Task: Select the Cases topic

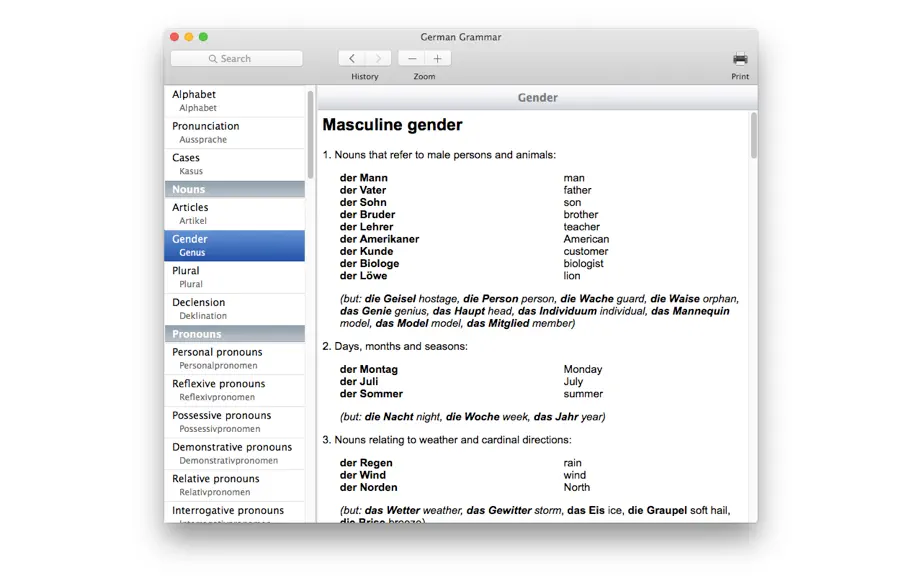Action: click(x=235, y=164)
